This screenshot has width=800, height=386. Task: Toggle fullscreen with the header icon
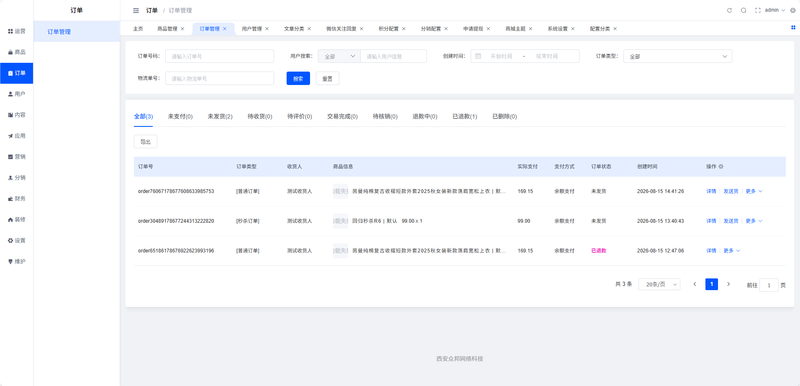point(757,10)
